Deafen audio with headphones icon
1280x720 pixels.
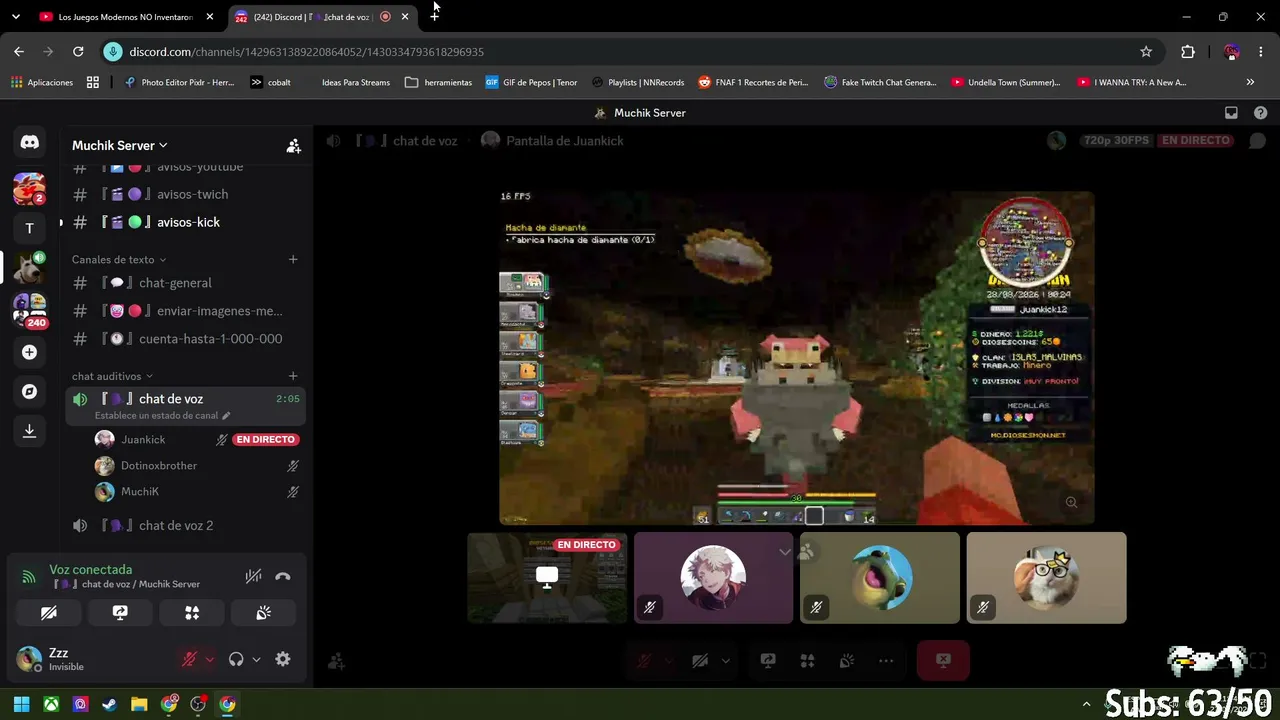236,659
